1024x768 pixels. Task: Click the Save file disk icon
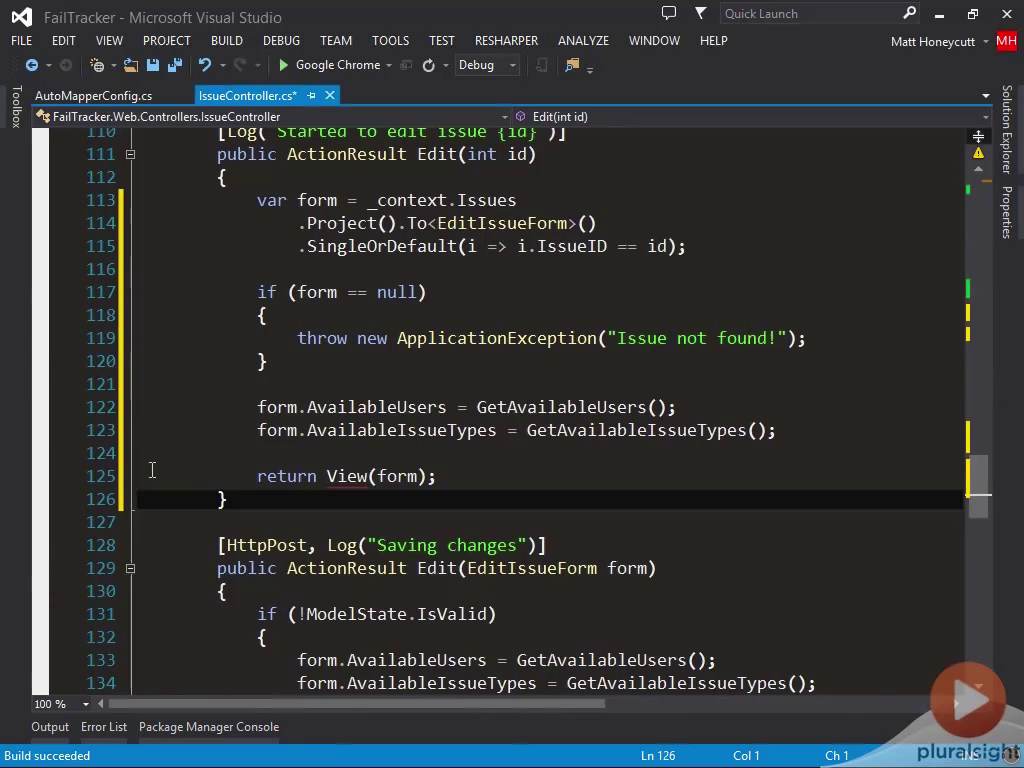[x=153, y=65]
